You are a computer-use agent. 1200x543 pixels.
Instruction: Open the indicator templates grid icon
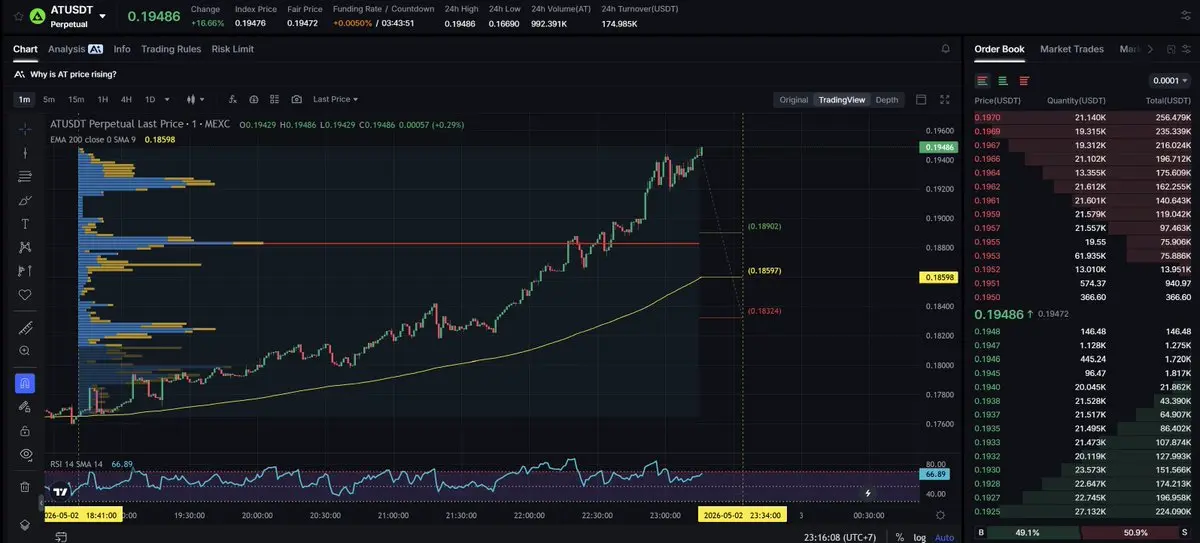tap(275, 99)
